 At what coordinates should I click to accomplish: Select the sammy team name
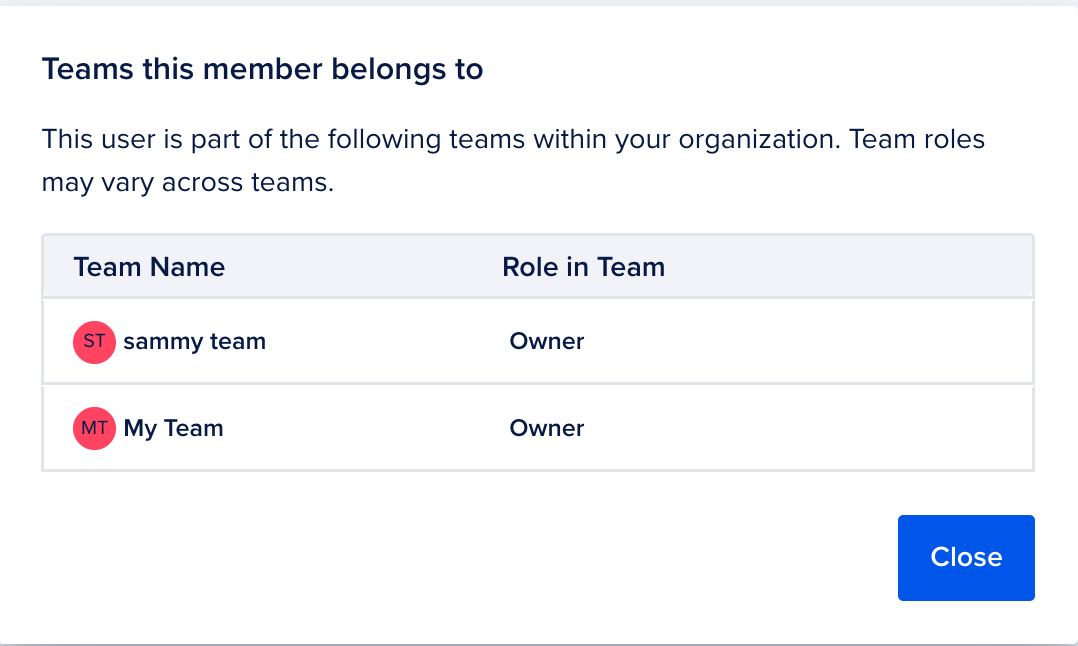(195, 342)
